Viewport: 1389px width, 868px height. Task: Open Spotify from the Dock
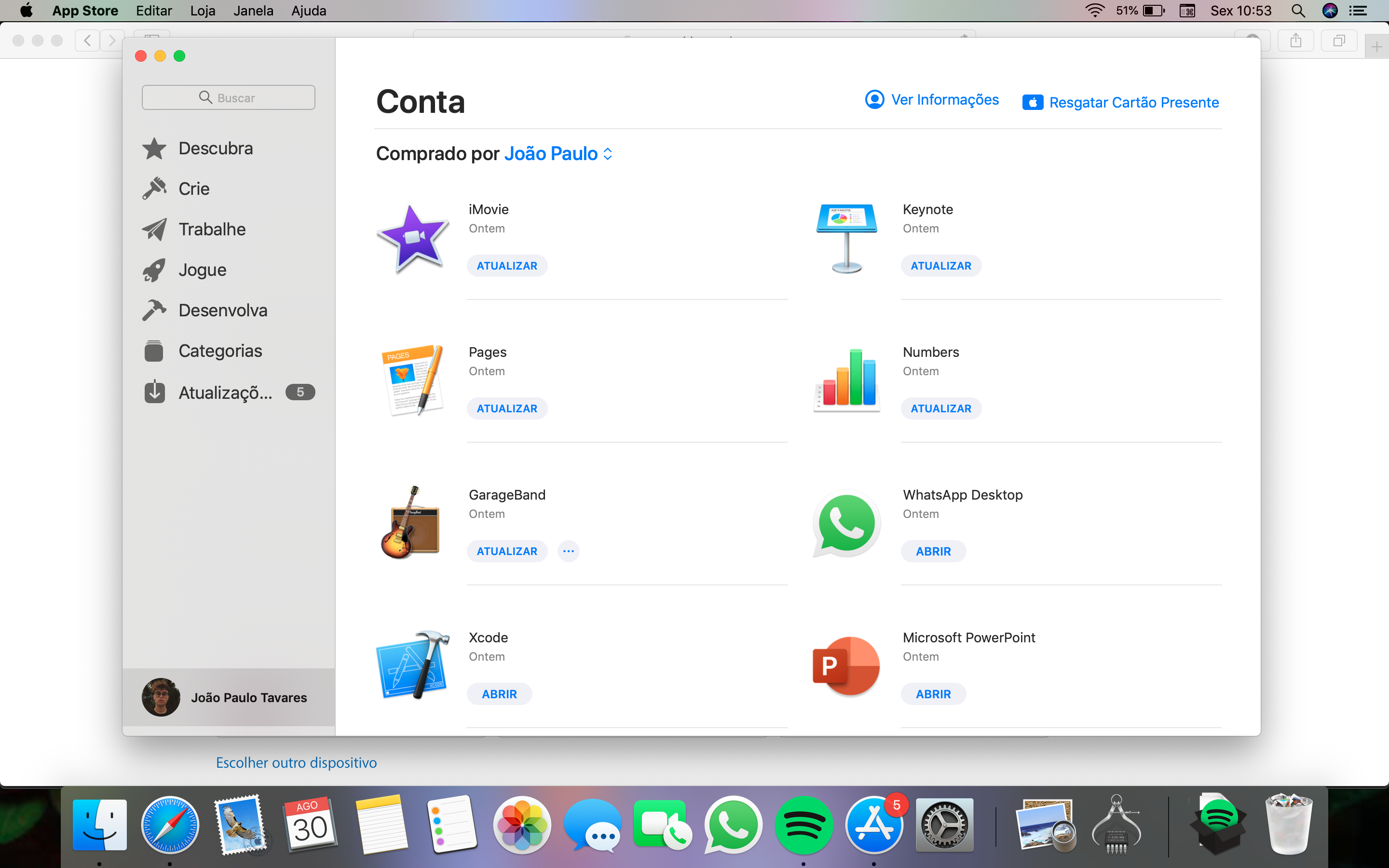pos(803,826)
